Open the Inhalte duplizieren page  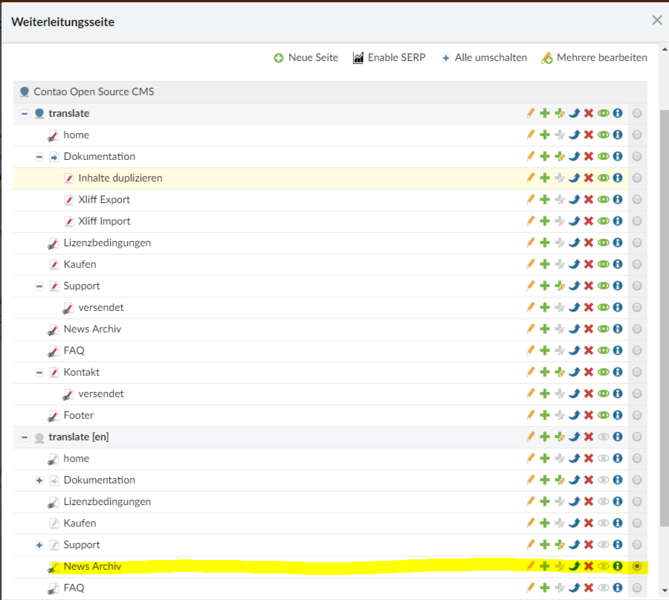[x=120, y=178]
